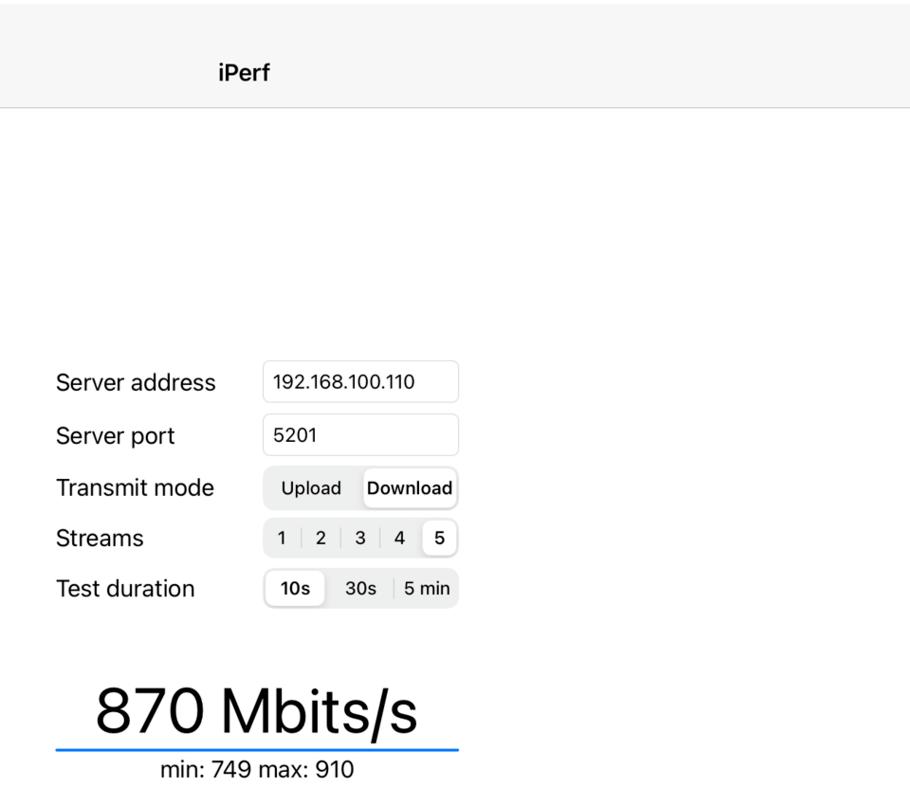Screen dimensions: 910x788
Task: Click the Server address input field
Action: pyautogui.click(x=360, y=382)
